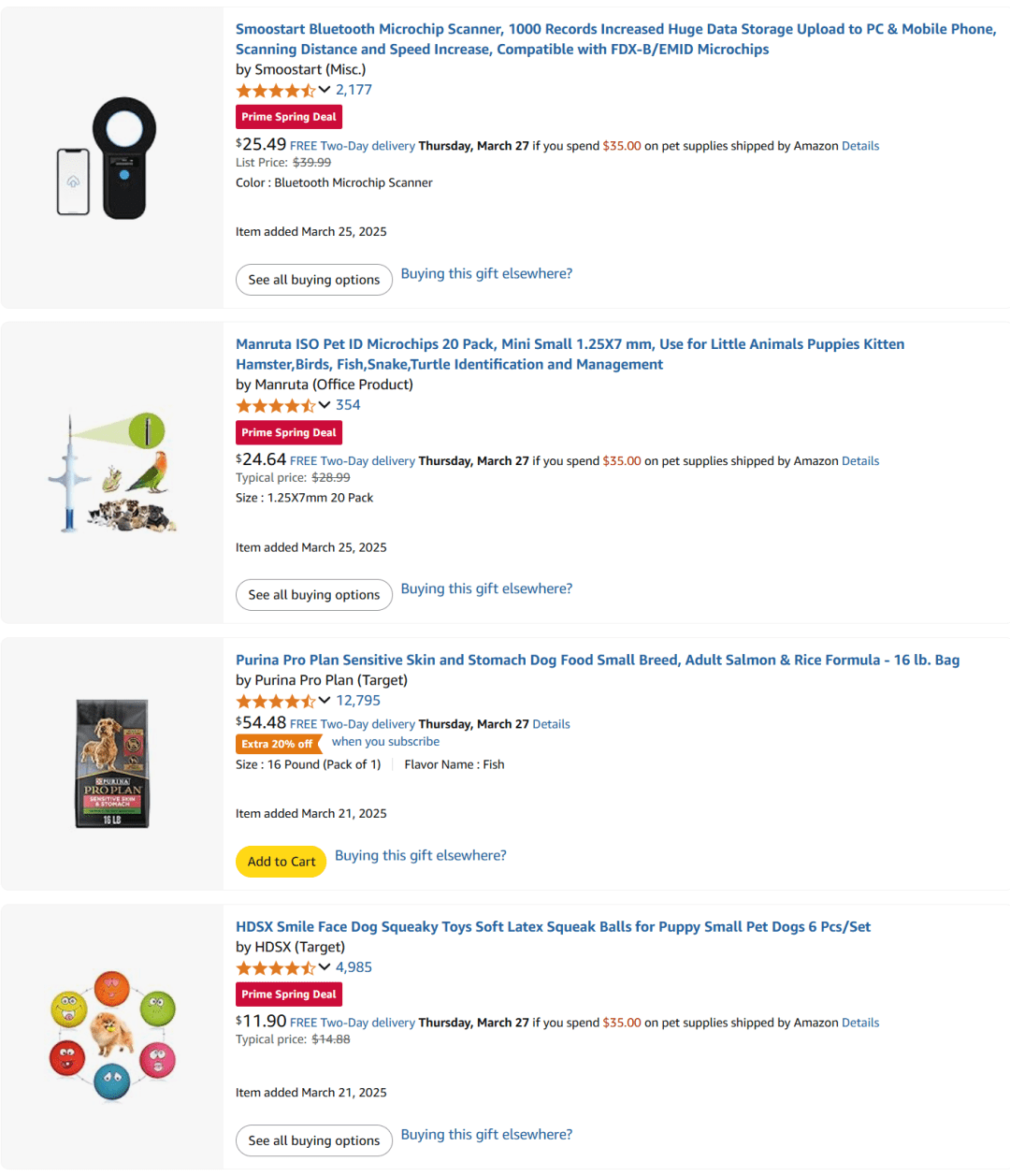See all buying options for Smoostart scanner

313,280
